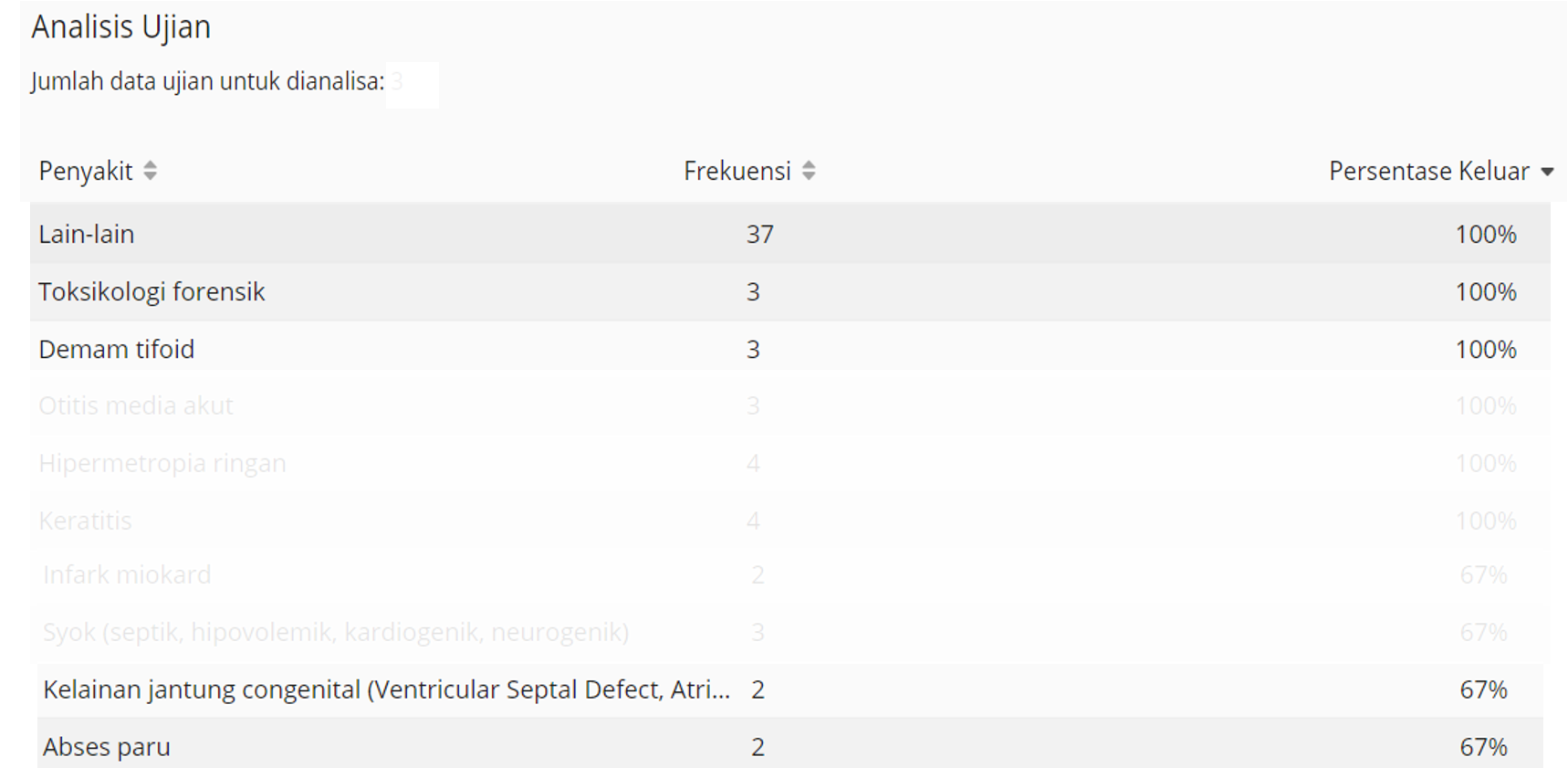Click the Frekuensi column header text
Screen dimensions: 1568x768
[737, 171]
